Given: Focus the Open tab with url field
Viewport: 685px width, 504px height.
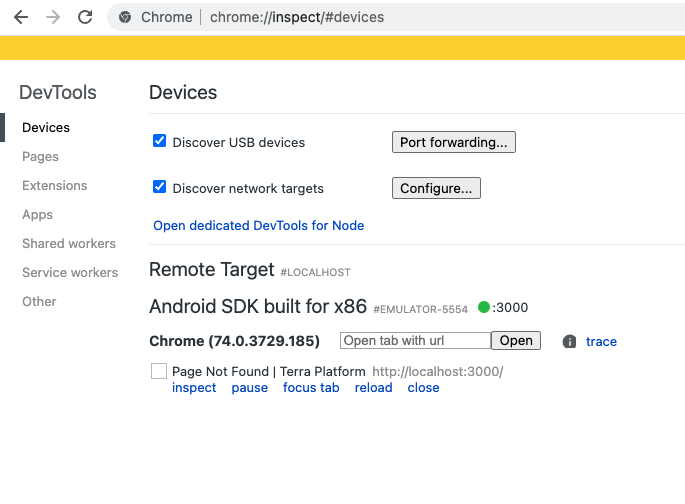Looking at the screenshot, I should [x=415, y=340].
